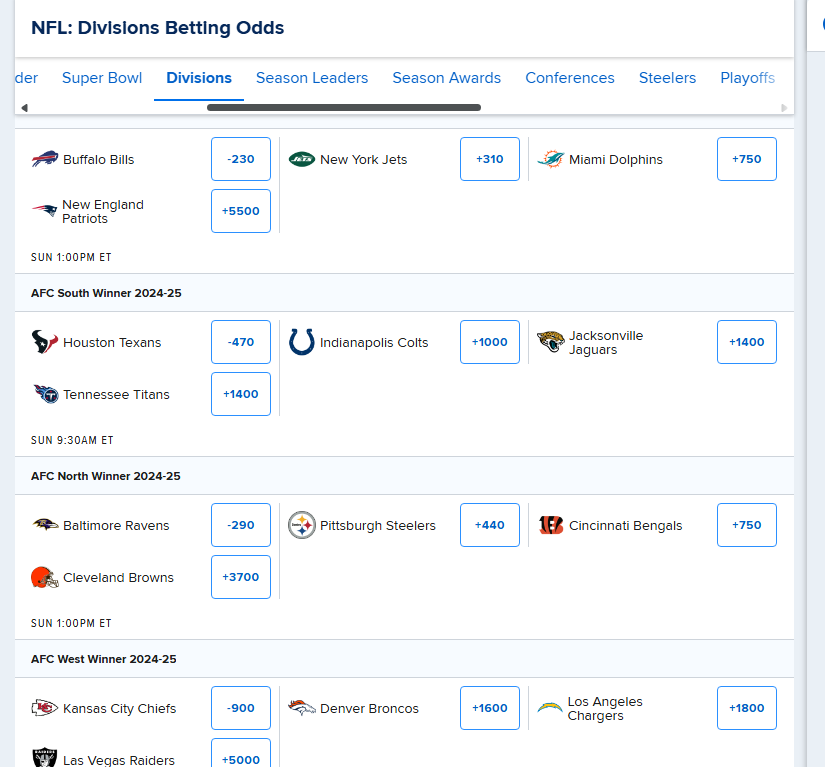Image resolution: width=825 pixels, height=767 pixels.
Task: Click the AFC West Winner 2024-25 heading
Action: click(x=104, y=659)
